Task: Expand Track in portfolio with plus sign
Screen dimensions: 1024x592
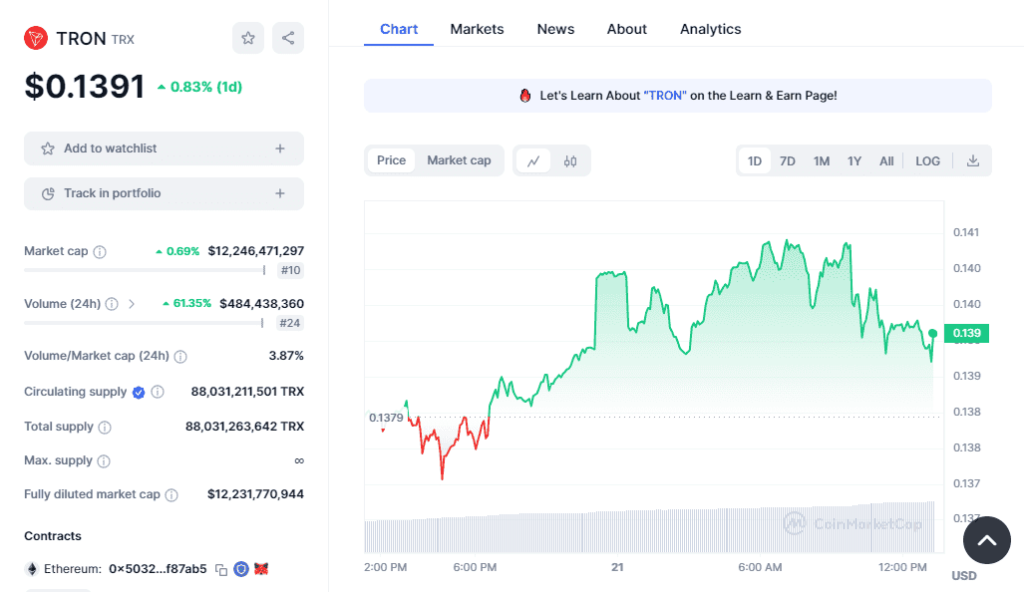Action: click(x=280, y=193)
